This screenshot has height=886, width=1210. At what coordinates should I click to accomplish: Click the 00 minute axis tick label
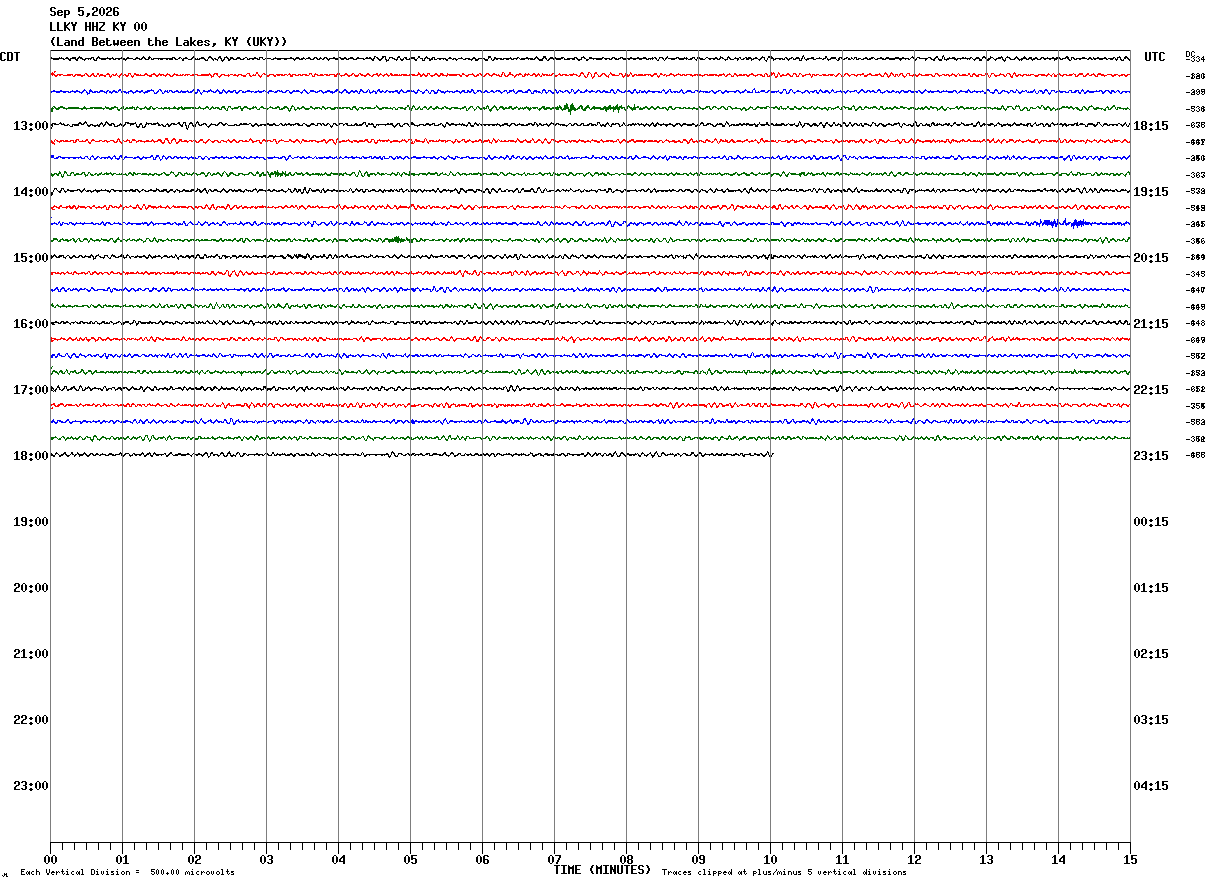pos(50,859)
